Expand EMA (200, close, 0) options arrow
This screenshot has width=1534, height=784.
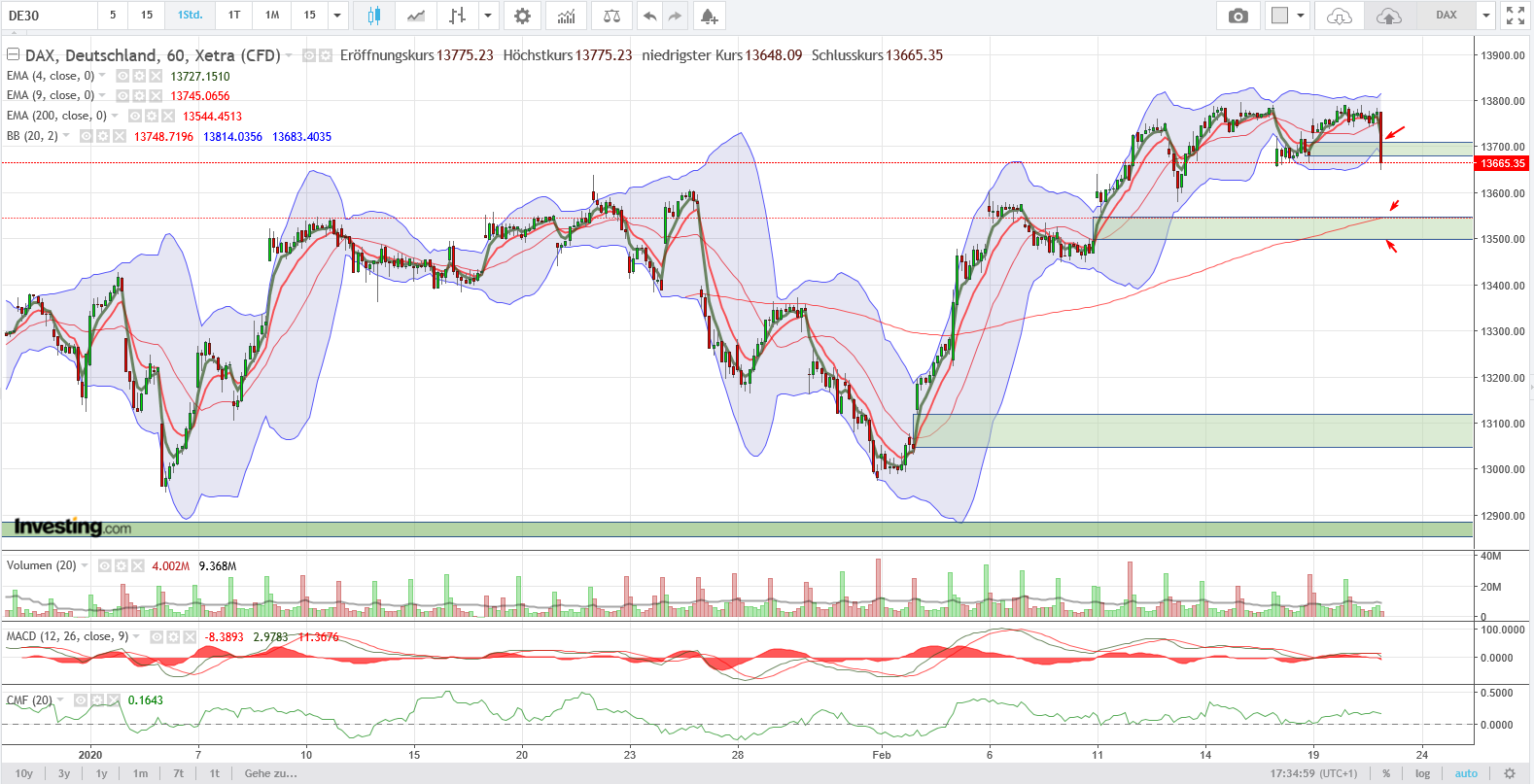pos(115,116)
